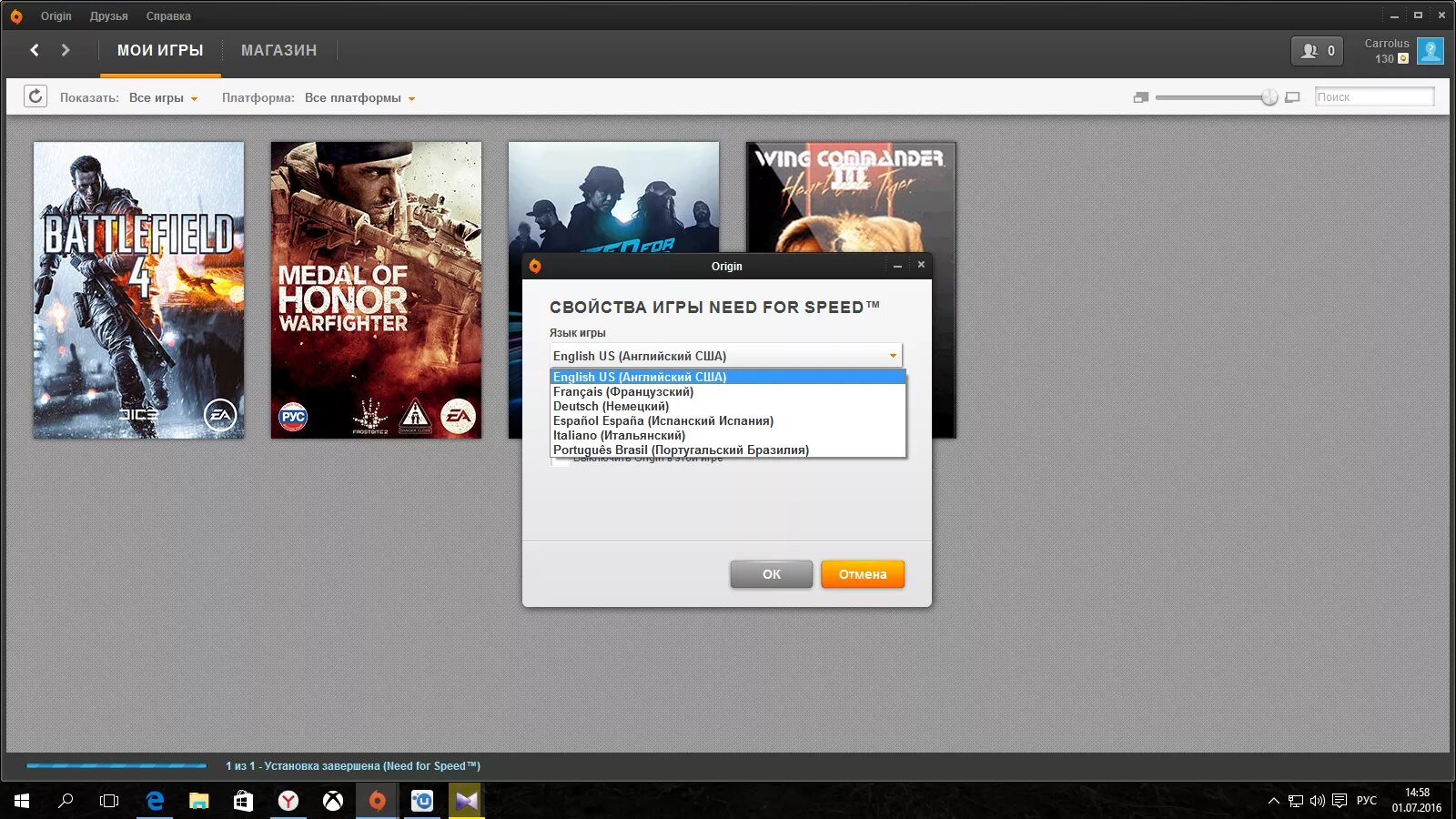Open the Друзья menu
1456x819 pixels.
point(108,16)
